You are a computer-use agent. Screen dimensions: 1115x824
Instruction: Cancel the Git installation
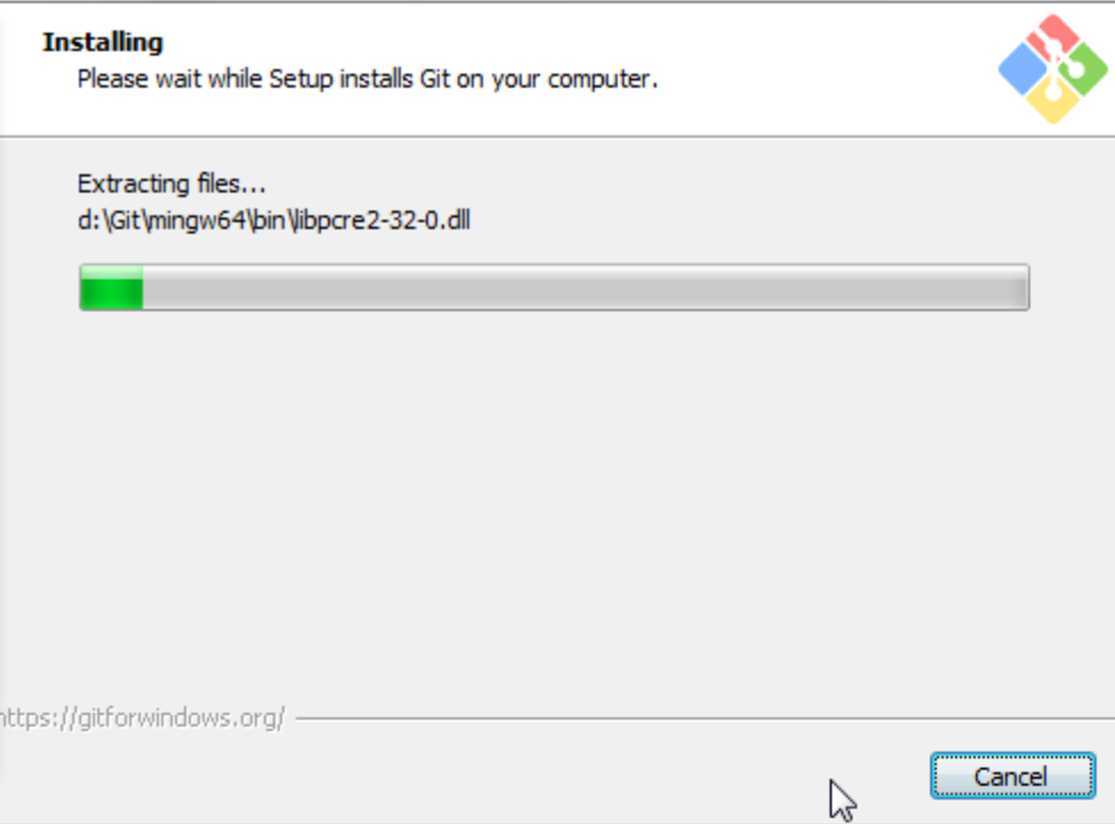click(x=1013, y=776)
